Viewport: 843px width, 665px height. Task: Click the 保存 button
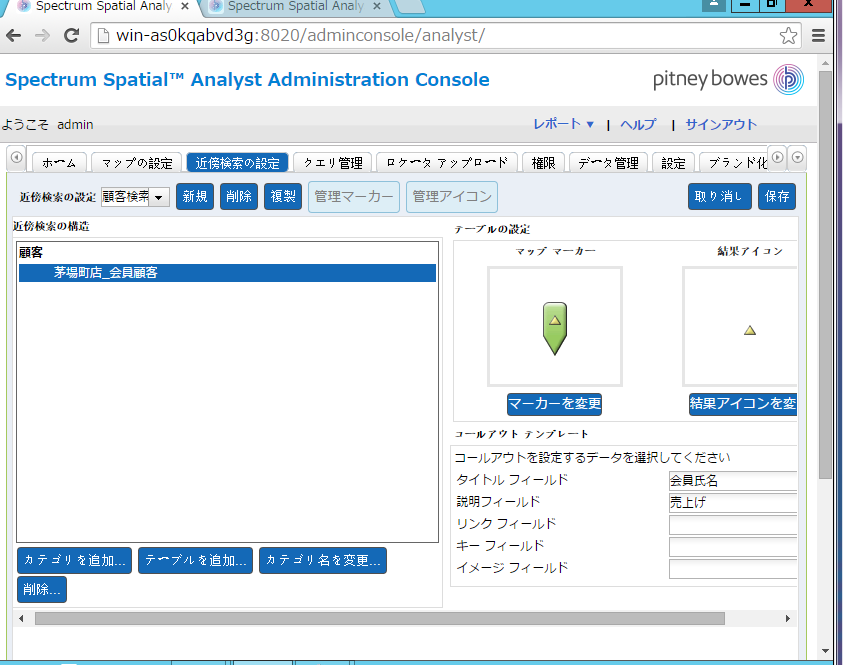click(776, 196)
